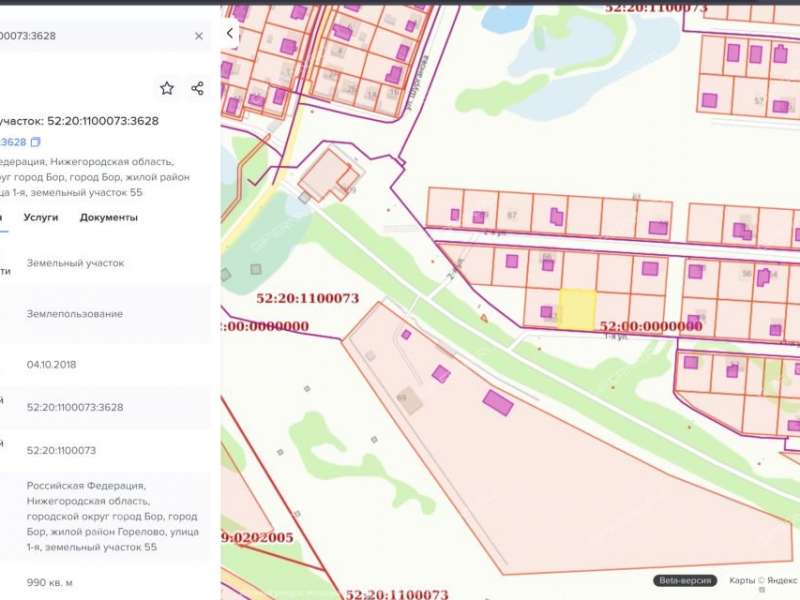The height and width of the screenshot is (600, 800).
Task: Collapse the info side panel with arrow
Action: (230, 33)
